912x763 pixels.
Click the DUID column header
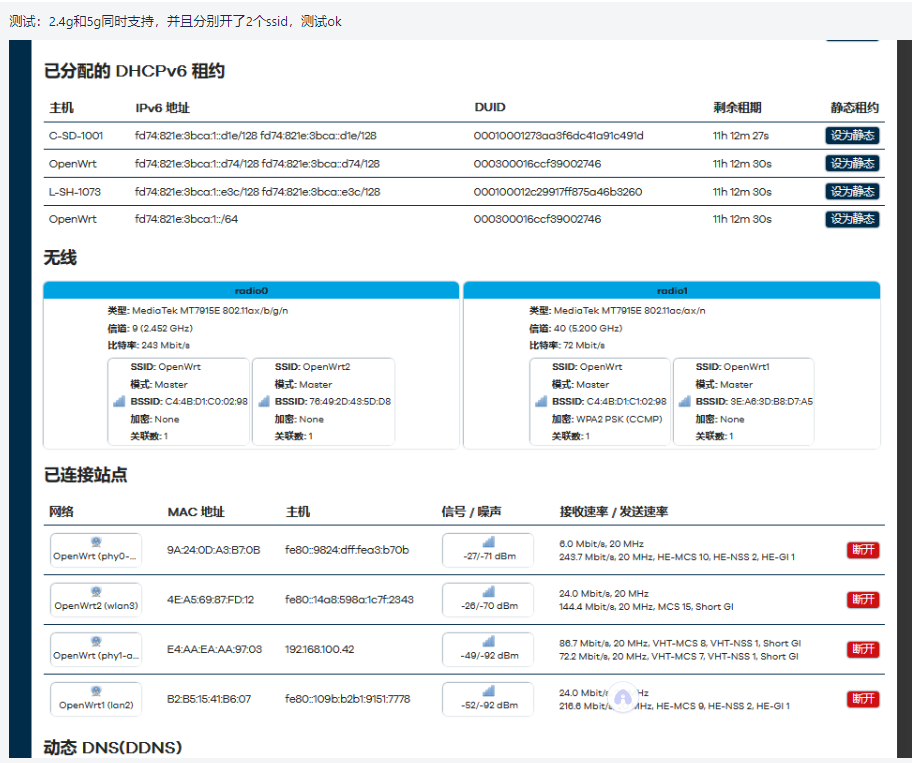click(490, 108)
